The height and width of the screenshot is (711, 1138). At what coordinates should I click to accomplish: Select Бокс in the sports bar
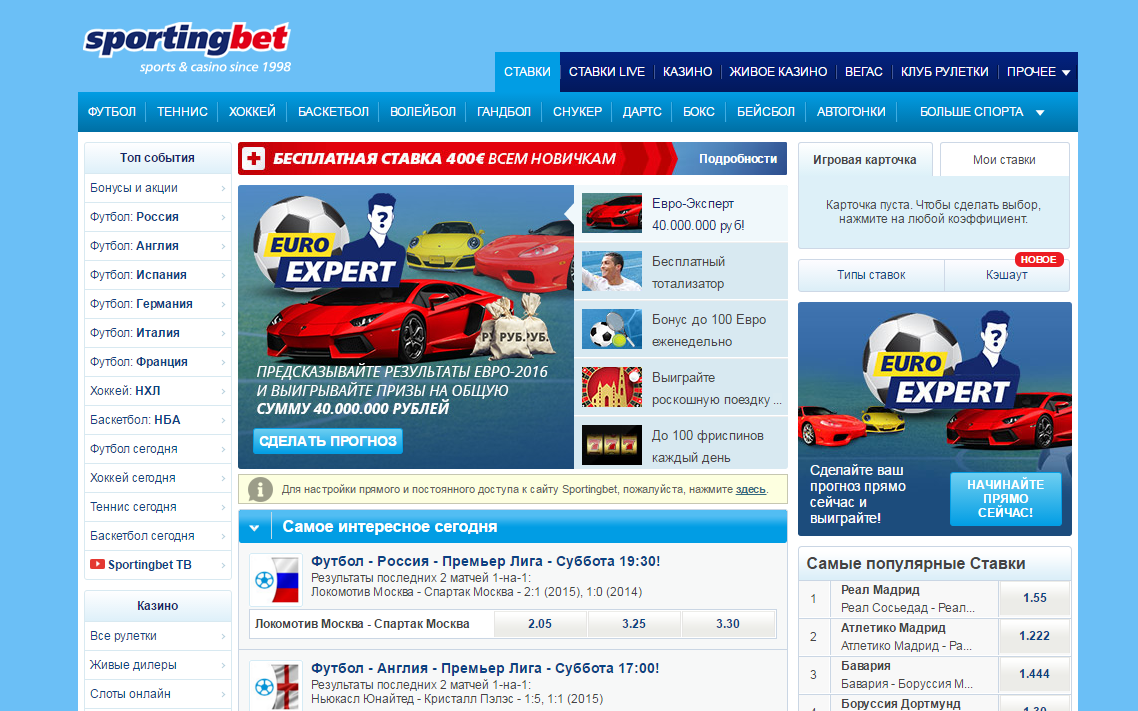[x=699, y=112]
